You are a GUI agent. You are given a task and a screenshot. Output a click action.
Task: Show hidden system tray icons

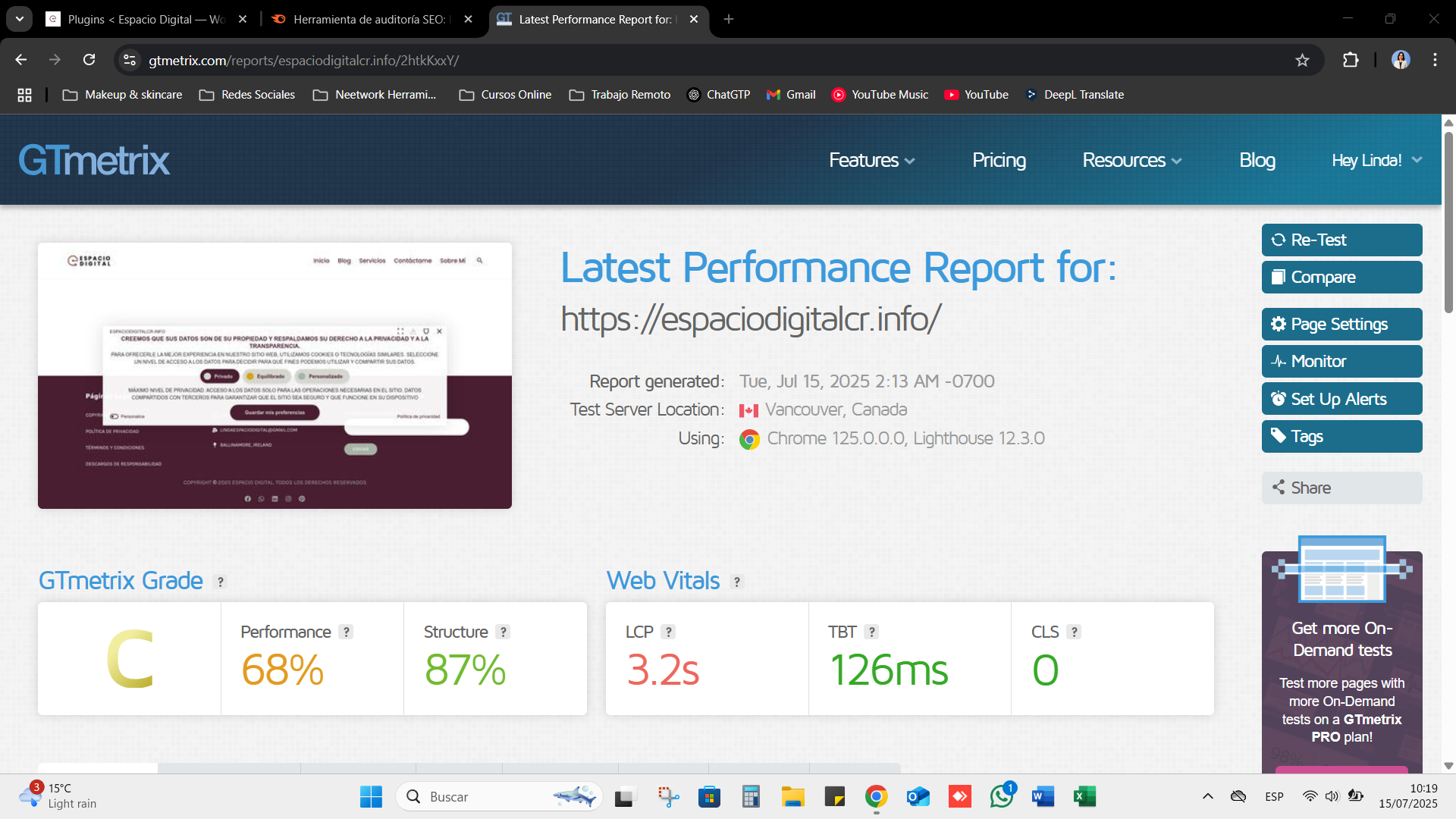point(1207,796)
